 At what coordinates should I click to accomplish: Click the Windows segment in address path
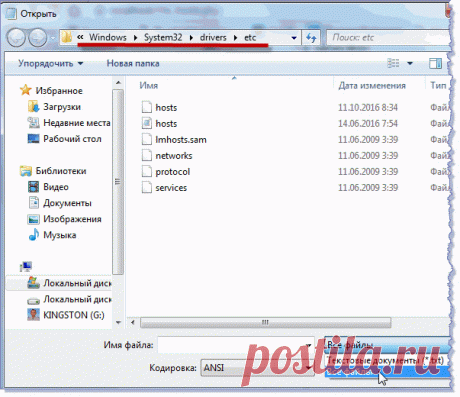point(108,37)
